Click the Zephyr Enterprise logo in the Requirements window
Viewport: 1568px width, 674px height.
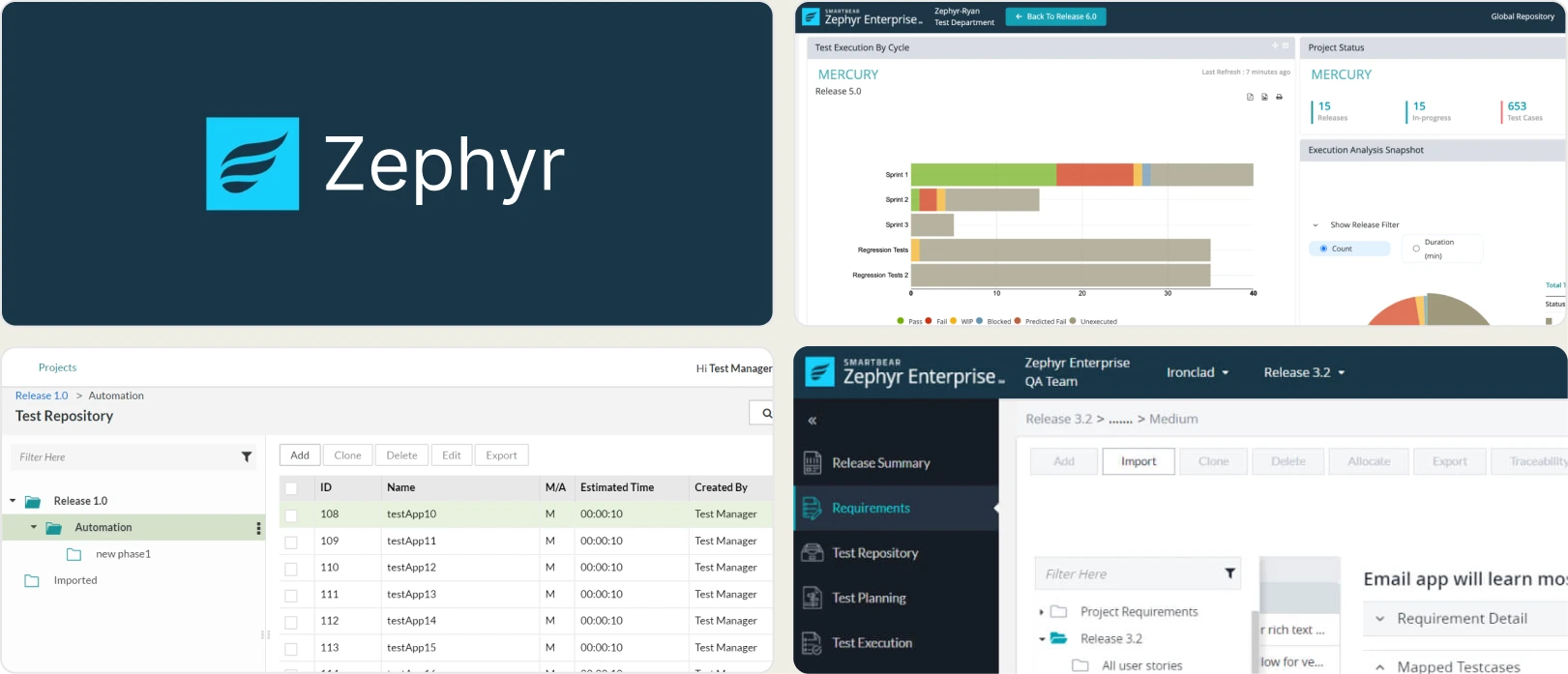coord(904,372)
